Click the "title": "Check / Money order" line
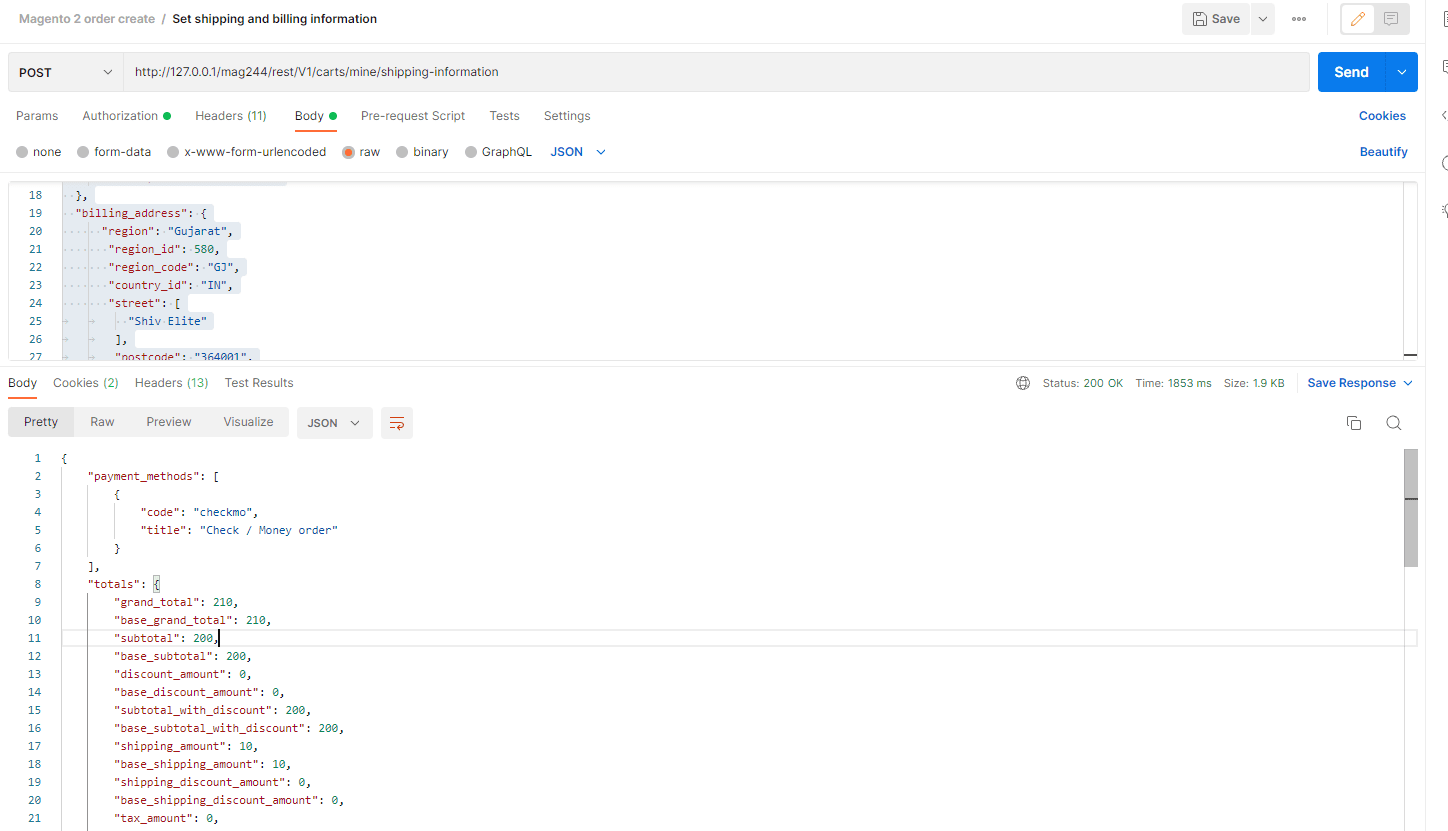 [x=239, y=530]
